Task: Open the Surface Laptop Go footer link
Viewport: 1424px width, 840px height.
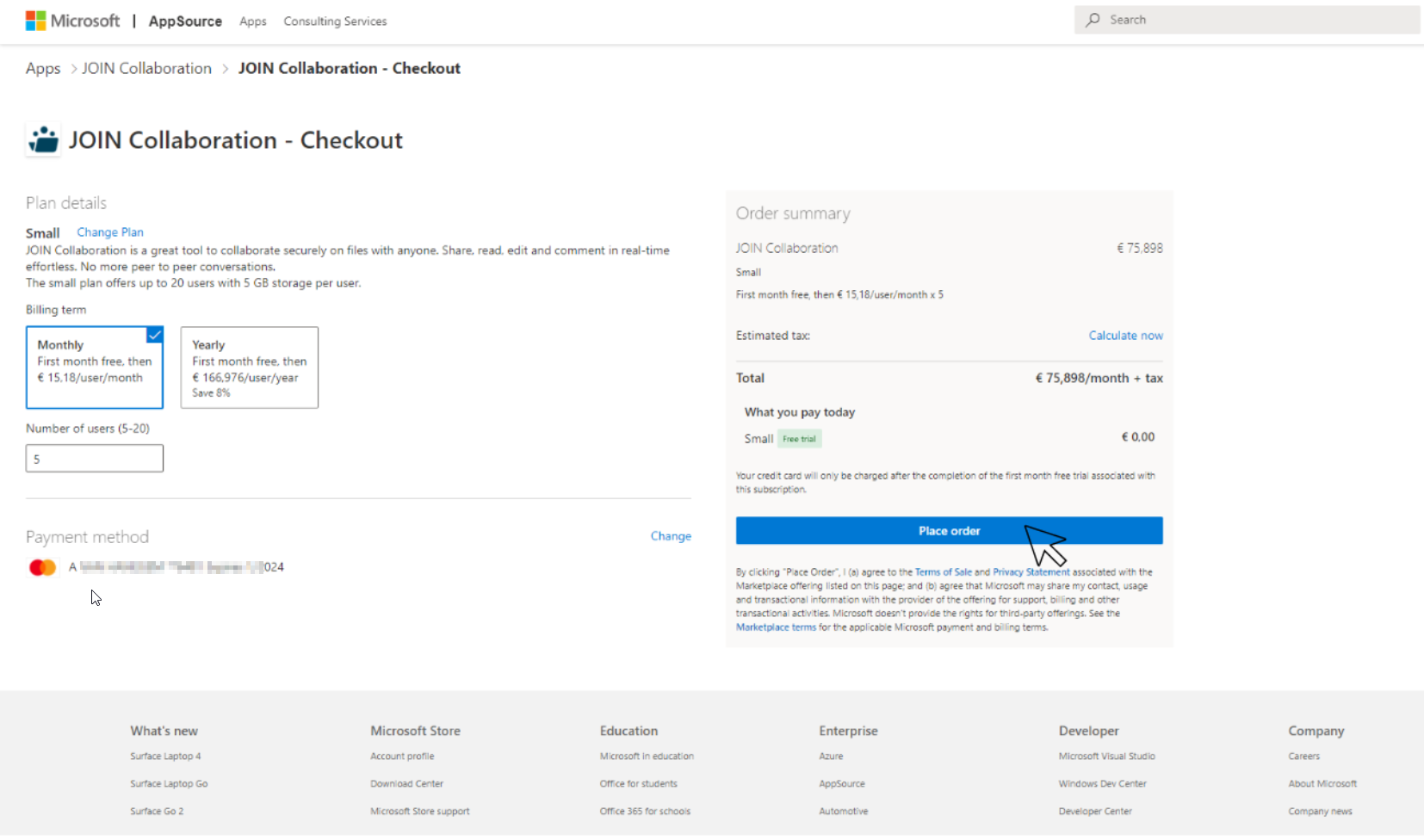Action: tap(169, 784)
